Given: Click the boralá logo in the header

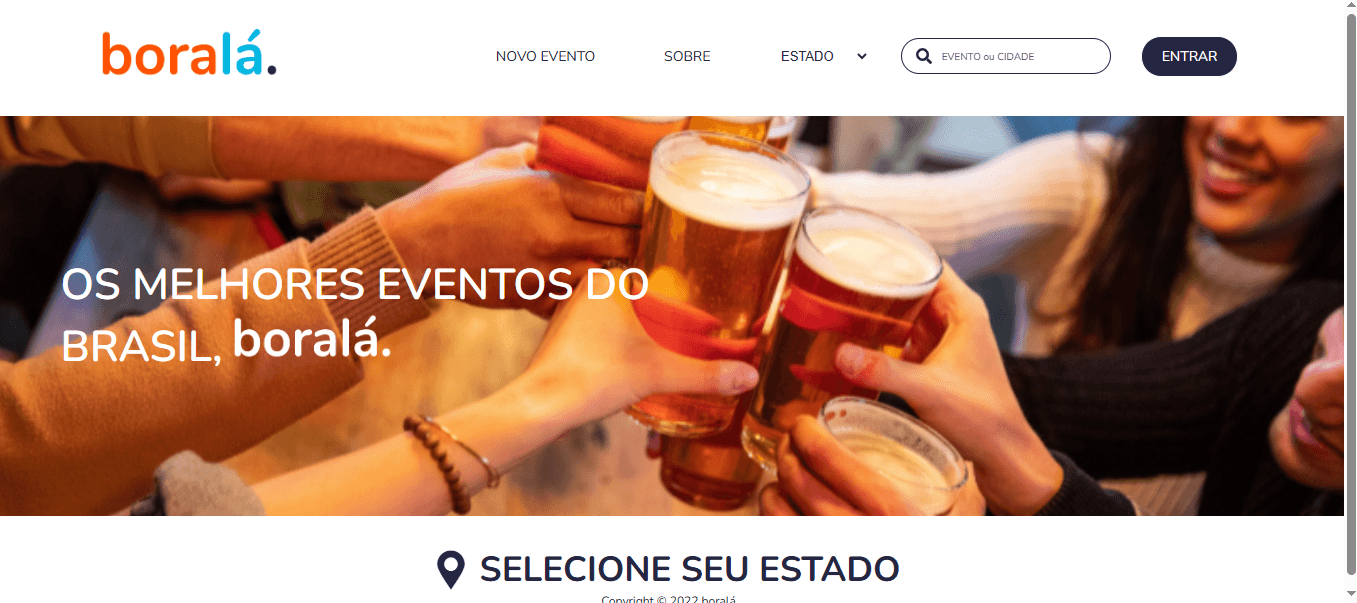Looking at the screenshot, I should (x=189, y=56).
